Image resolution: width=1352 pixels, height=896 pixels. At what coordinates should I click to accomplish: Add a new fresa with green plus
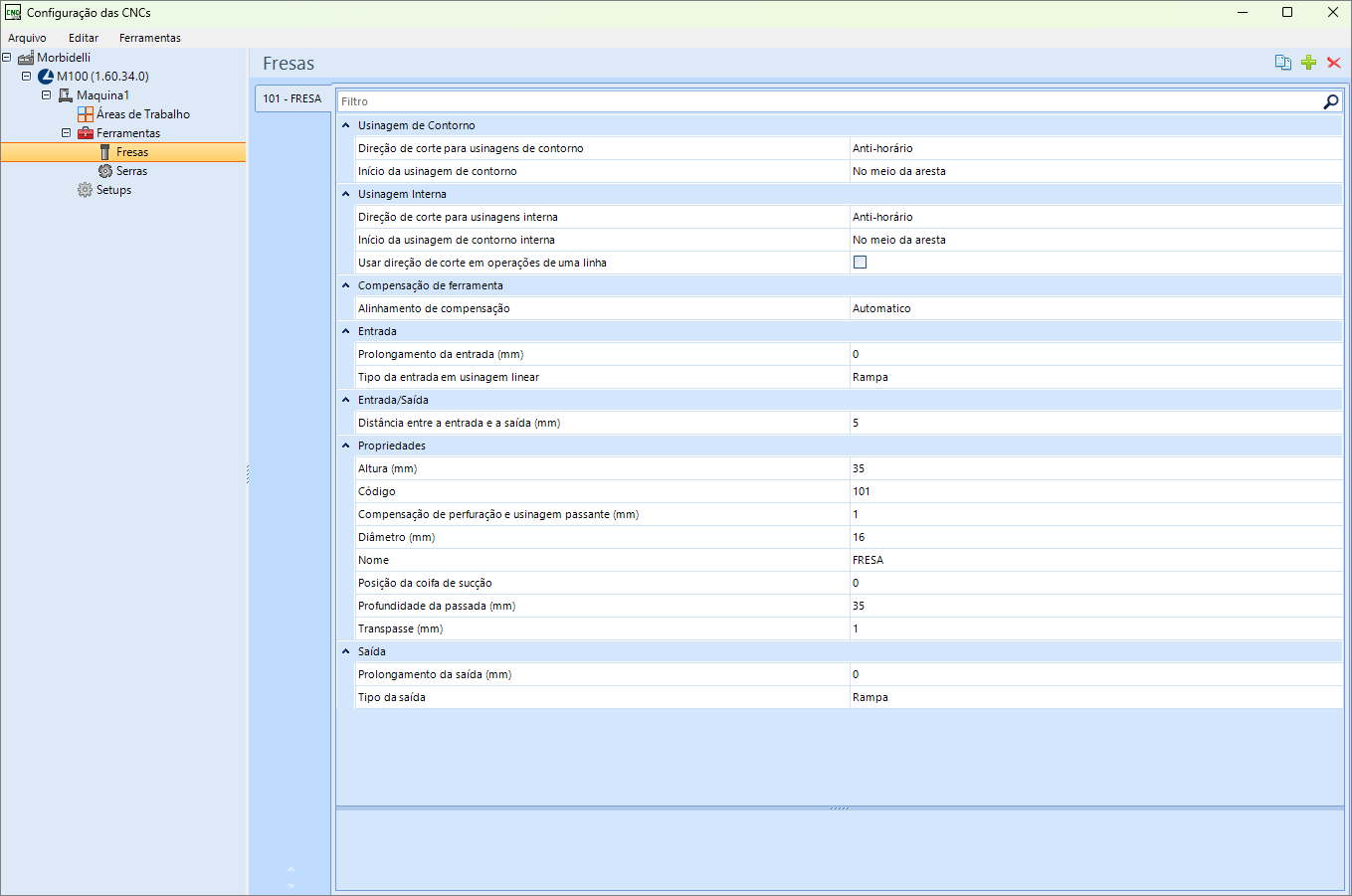click(1309, 63)
